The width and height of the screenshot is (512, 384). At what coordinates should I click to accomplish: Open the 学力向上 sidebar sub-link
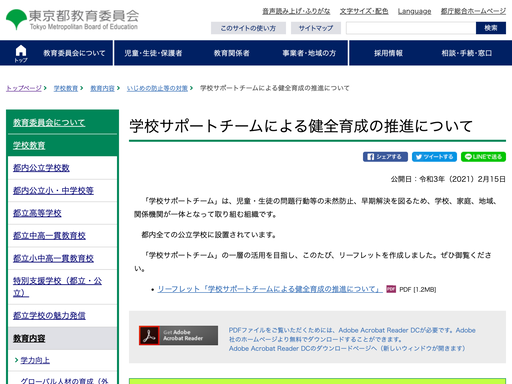35,360
